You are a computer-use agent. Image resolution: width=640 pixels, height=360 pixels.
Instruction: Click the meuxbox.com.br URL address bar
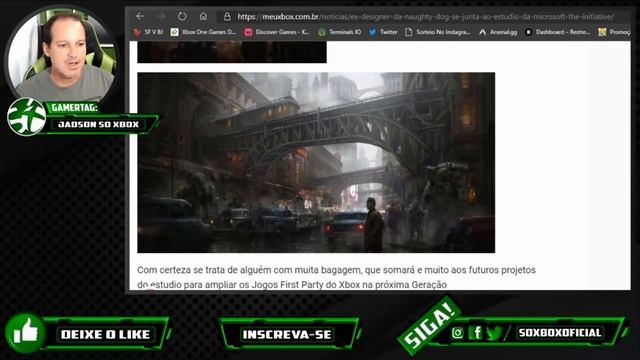click(425, 16)
